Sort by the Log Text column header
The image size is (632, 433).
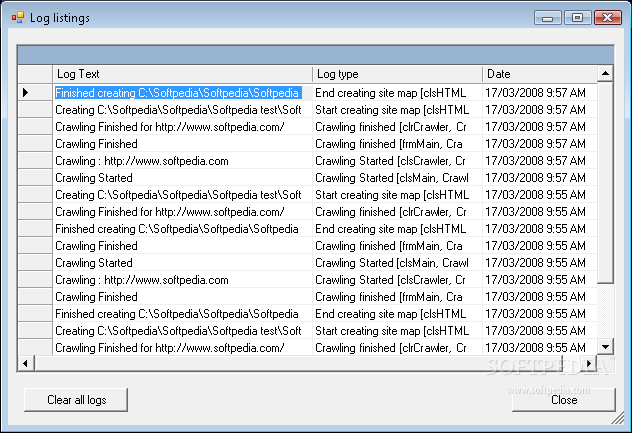pos(182,74)
